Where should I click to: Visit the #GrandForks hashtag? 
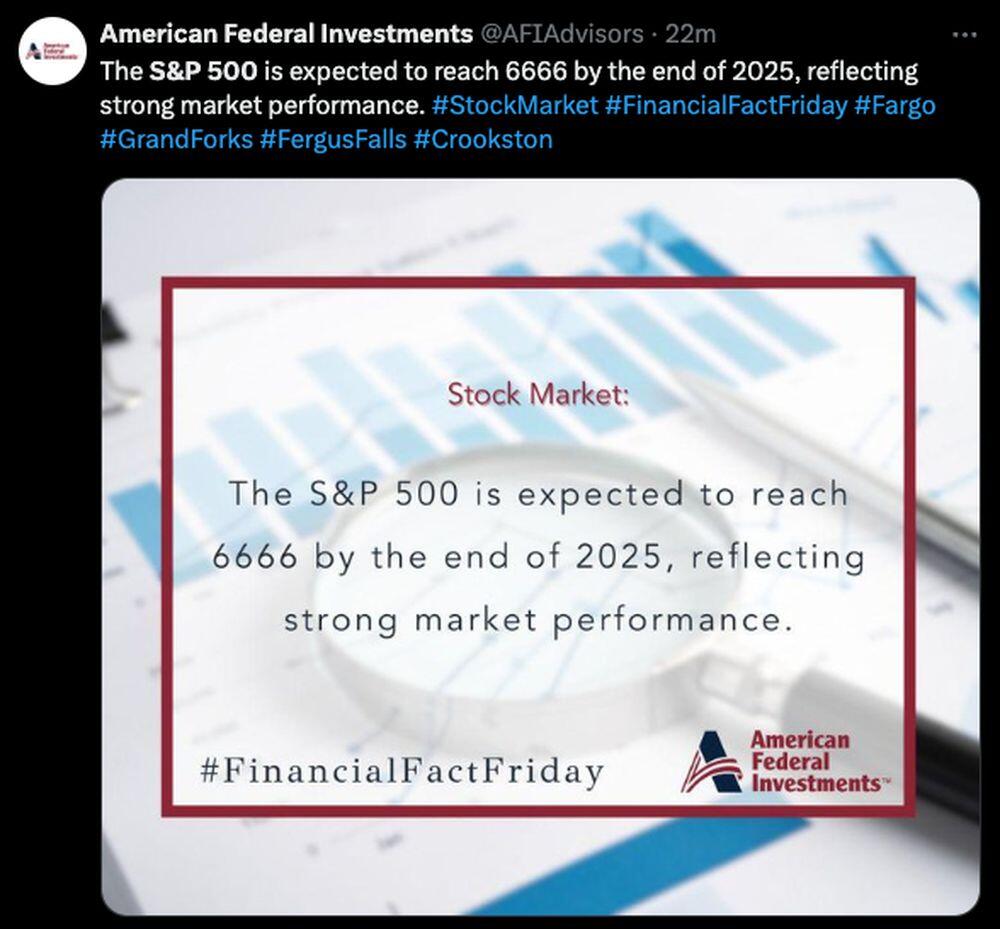[x=176, y=138]
